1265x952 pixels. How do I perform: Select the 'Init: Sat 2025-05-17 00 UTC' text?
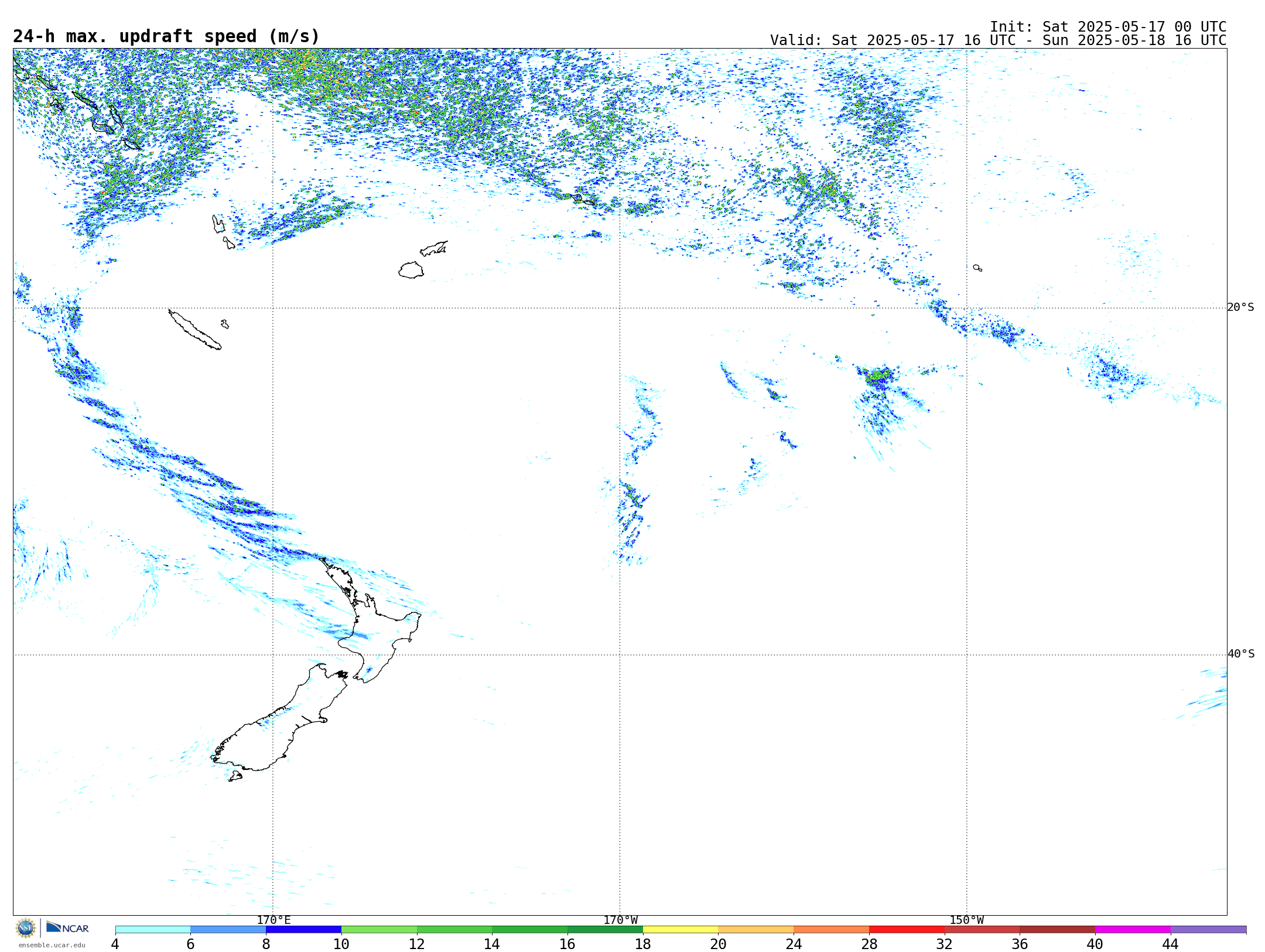tap(1108, 27)
